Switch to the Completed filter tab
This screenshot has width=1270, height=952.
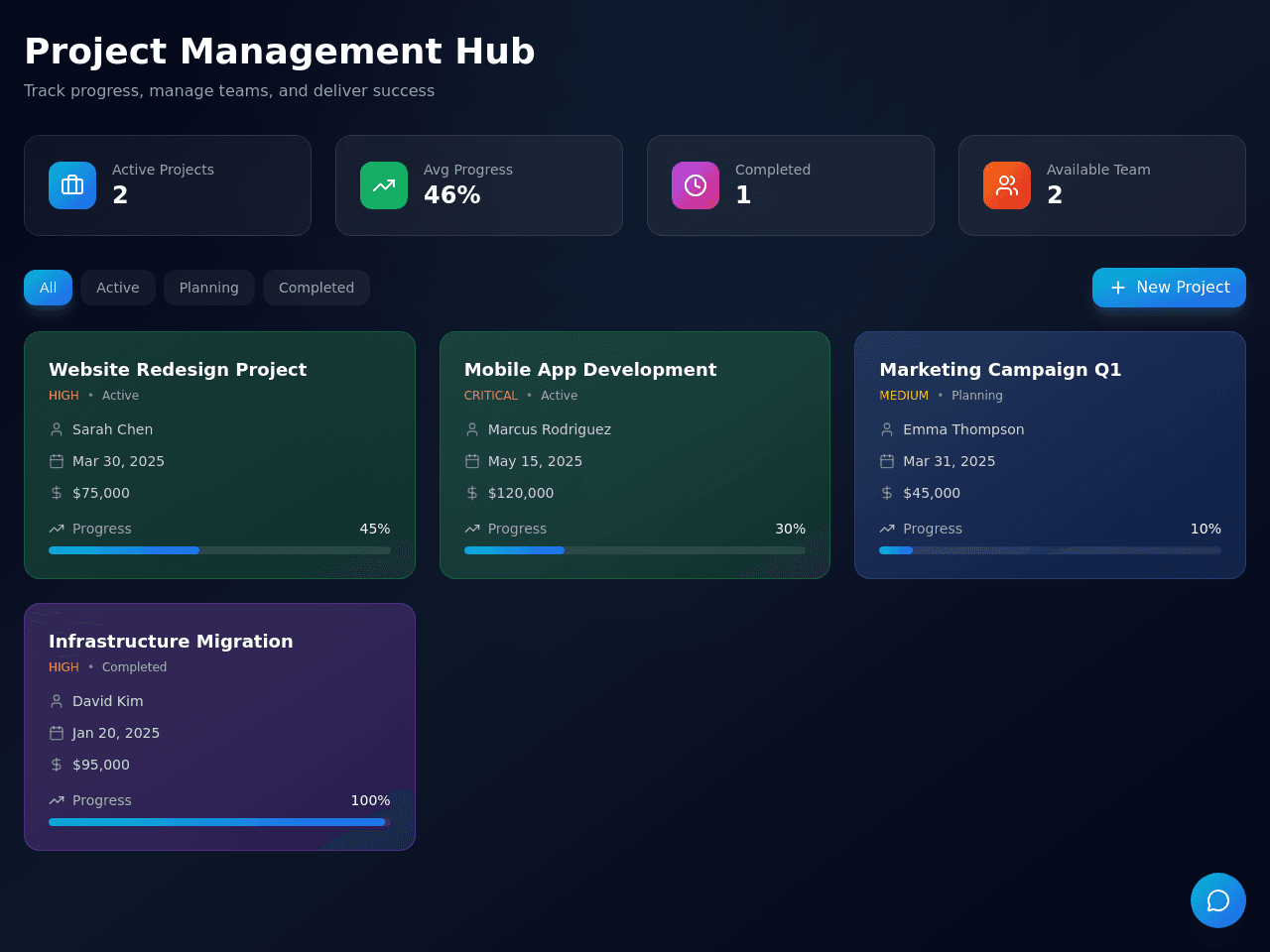317,288
